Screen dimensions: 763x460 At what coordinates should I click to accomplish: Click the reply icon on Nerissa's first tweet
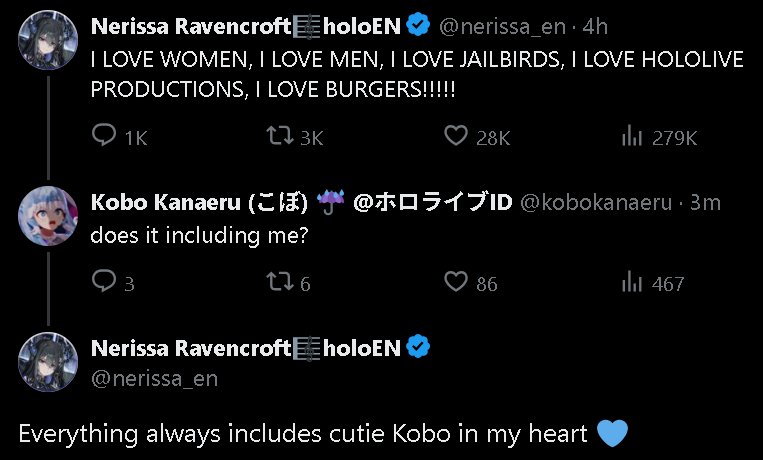104,136
